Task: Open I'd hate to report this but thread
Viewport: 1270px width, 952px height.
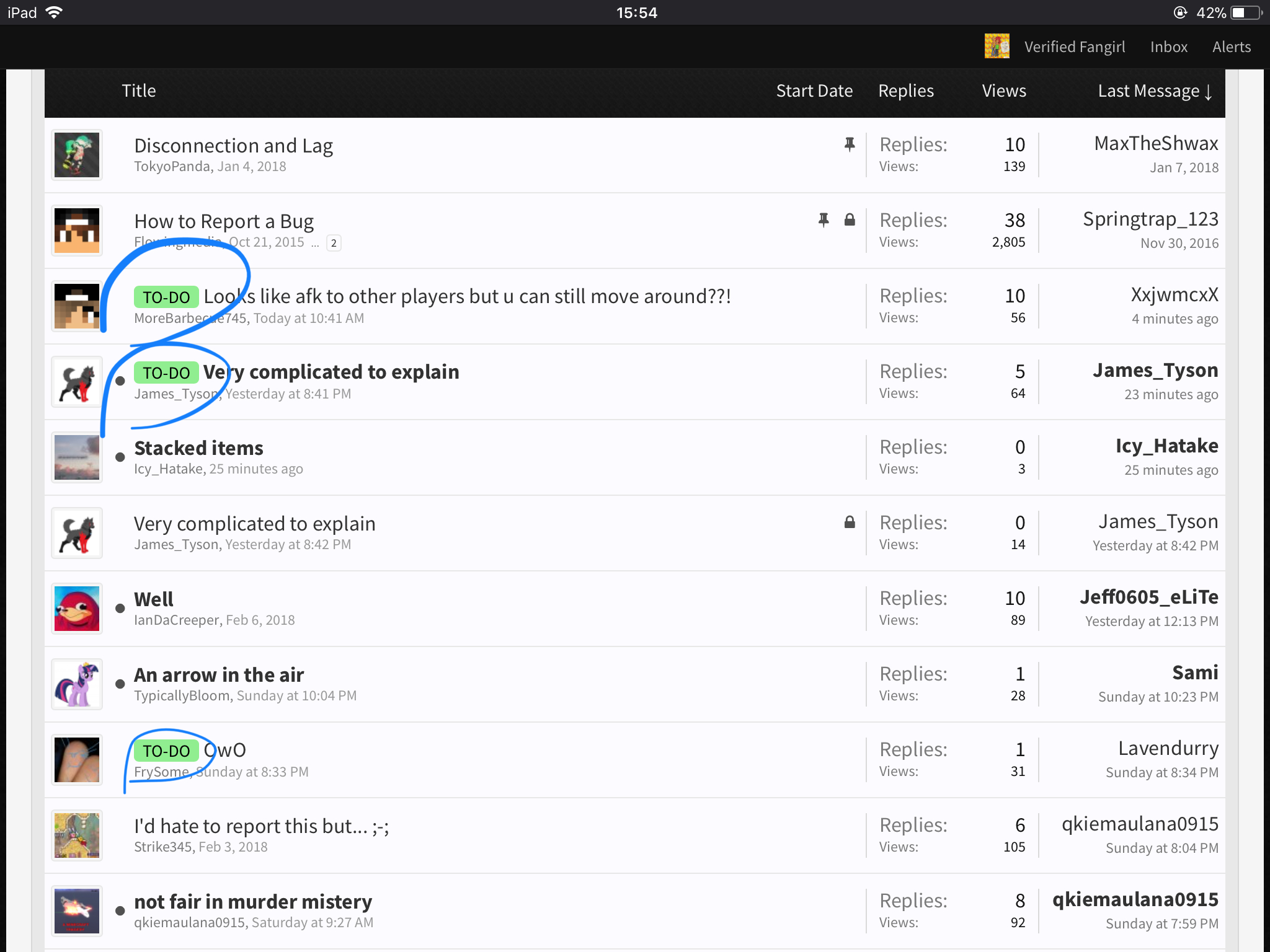Action: [x=261, y=826]
